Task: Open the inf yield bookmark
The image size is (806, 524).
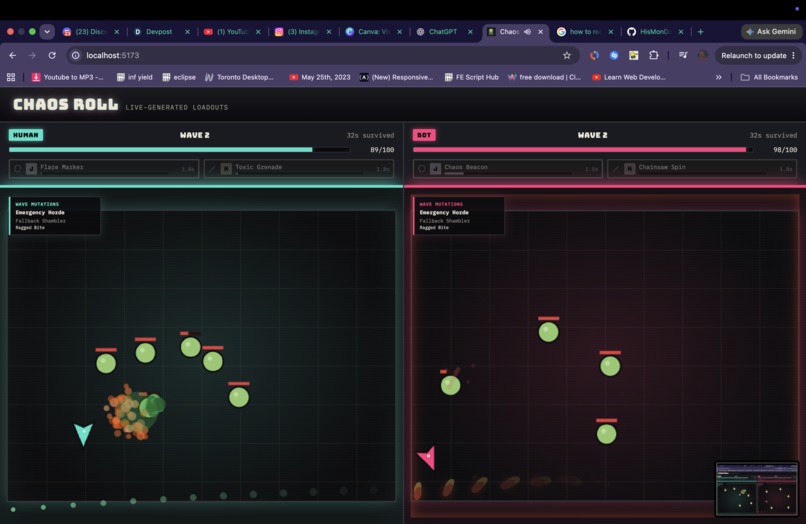Action: [135, 77]
